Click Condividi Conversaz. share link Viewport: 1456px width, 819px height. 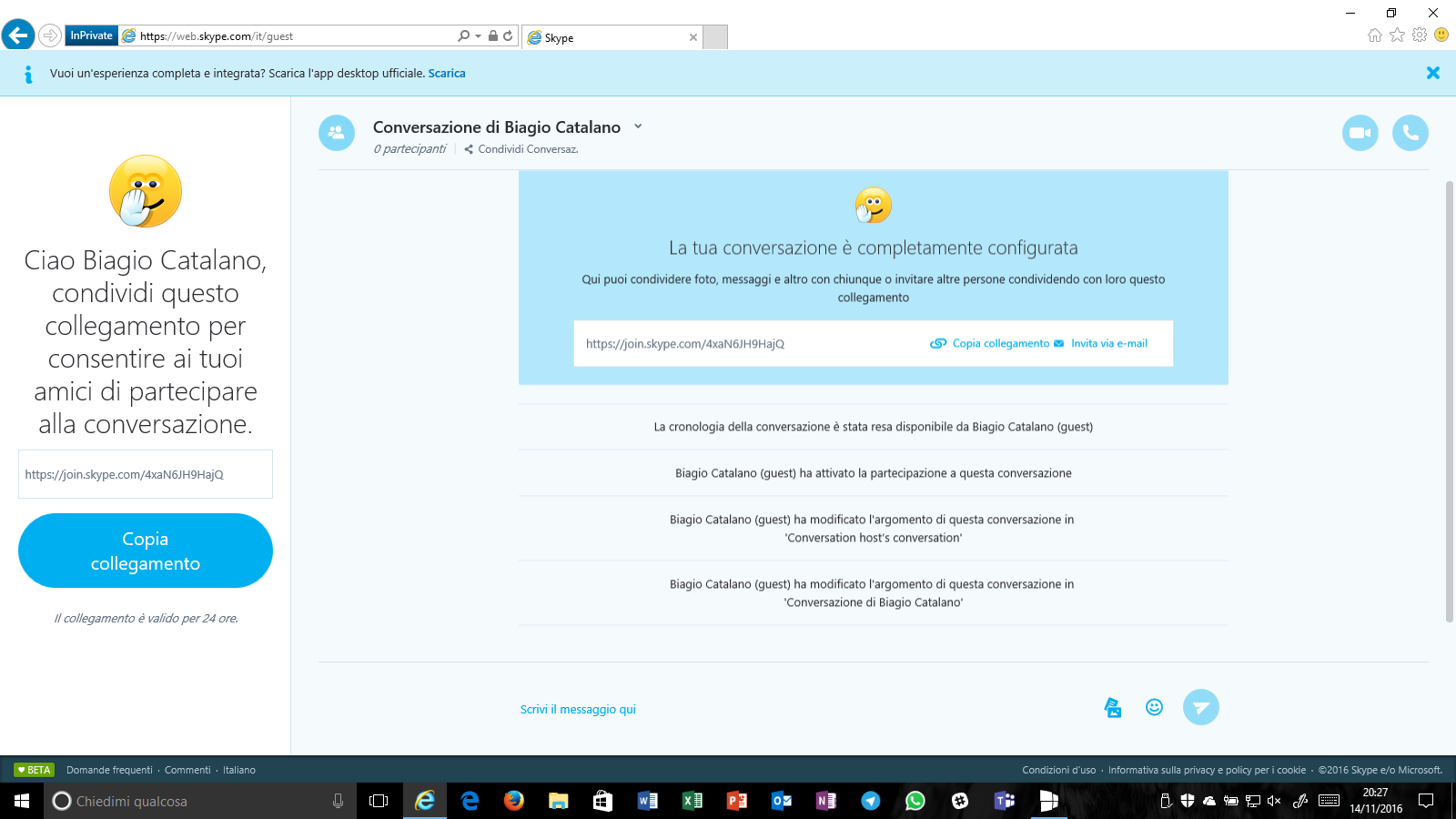(x=521, y=149)
